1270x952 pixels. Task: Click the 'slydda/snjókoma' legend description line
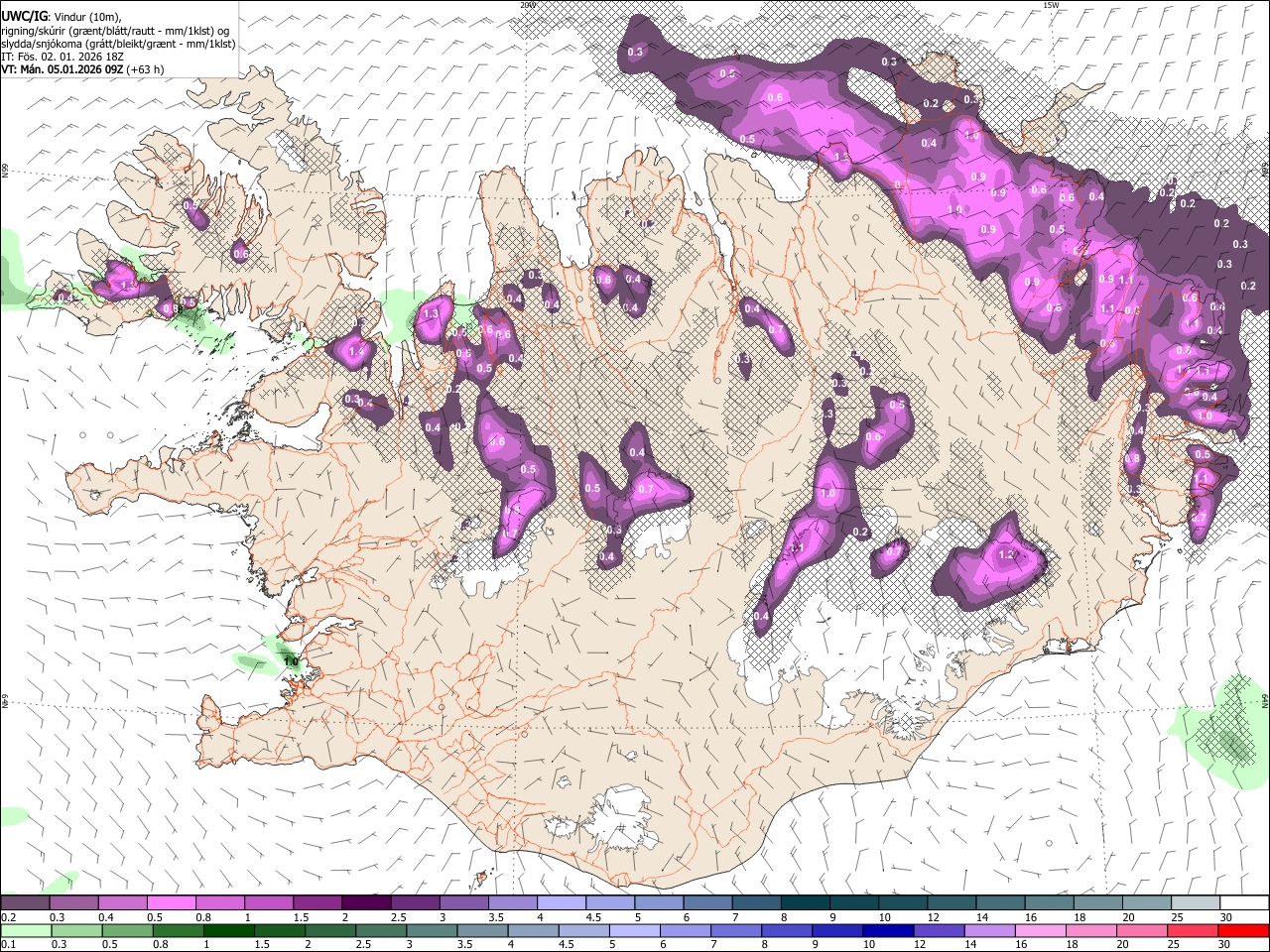(x=118, y=44)
